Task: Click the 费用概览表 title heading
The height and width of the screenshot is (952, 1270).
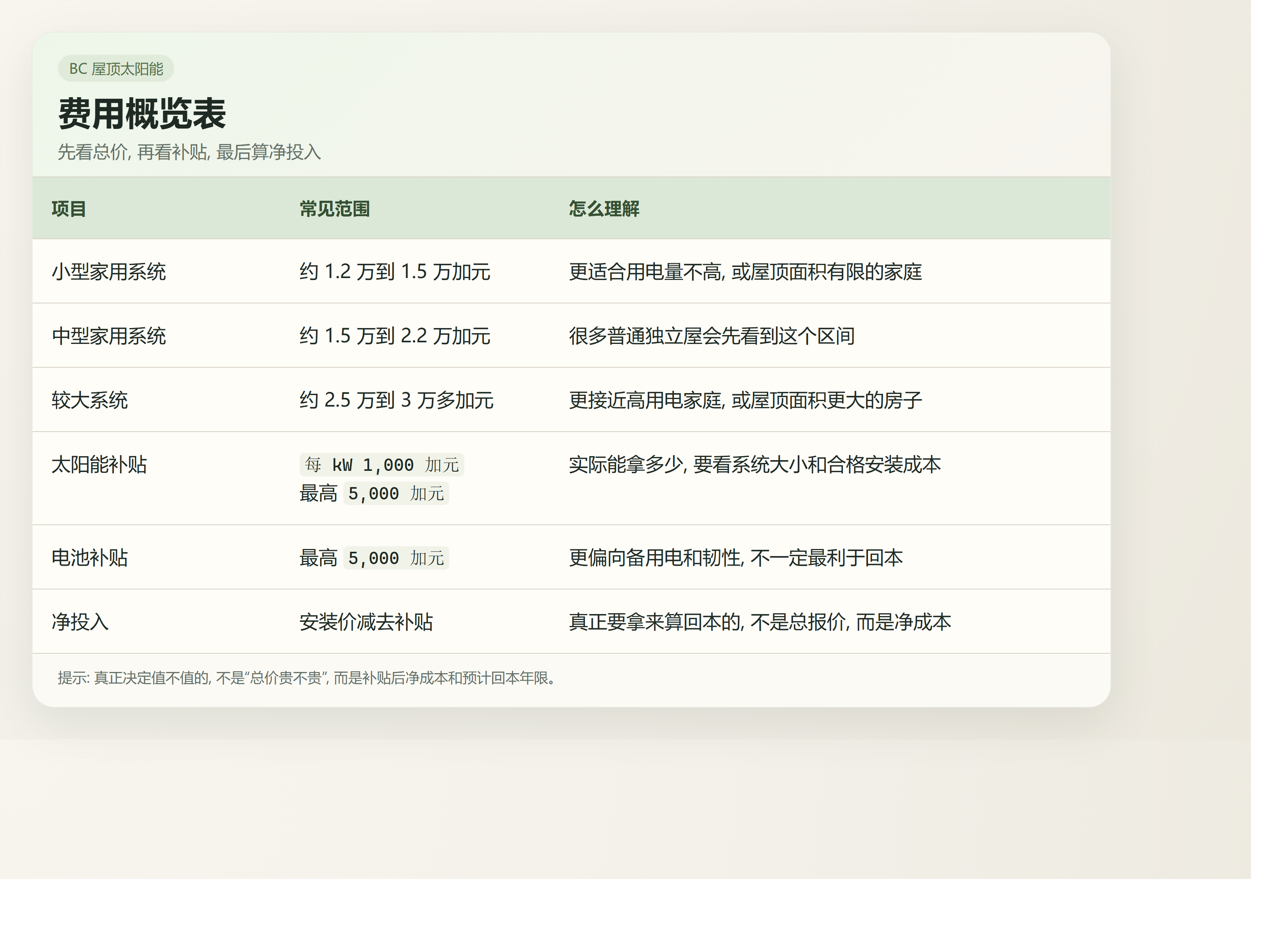Action: click(x=142, y=113)
